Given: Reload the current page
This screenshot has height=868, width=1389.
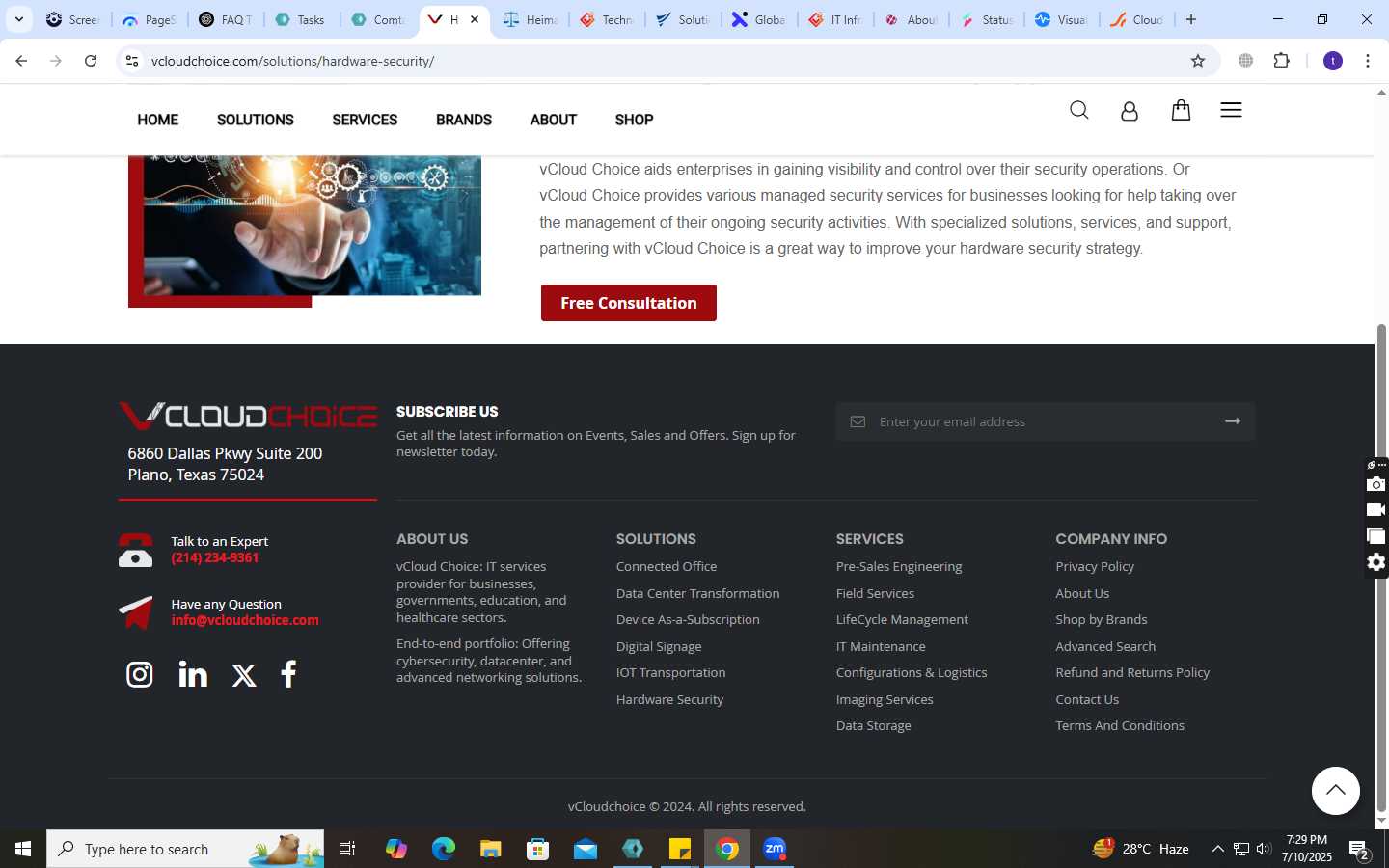Looking at the screenshot, I should pos(91,61).
